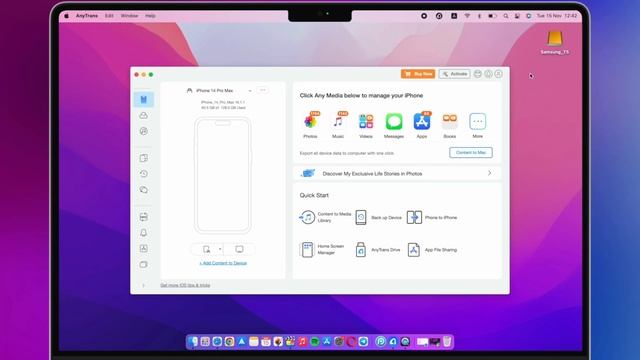Open Social Messages Manager sidebar icon
The width and height of the screenshot is (640, 360).
click(144, 190)
